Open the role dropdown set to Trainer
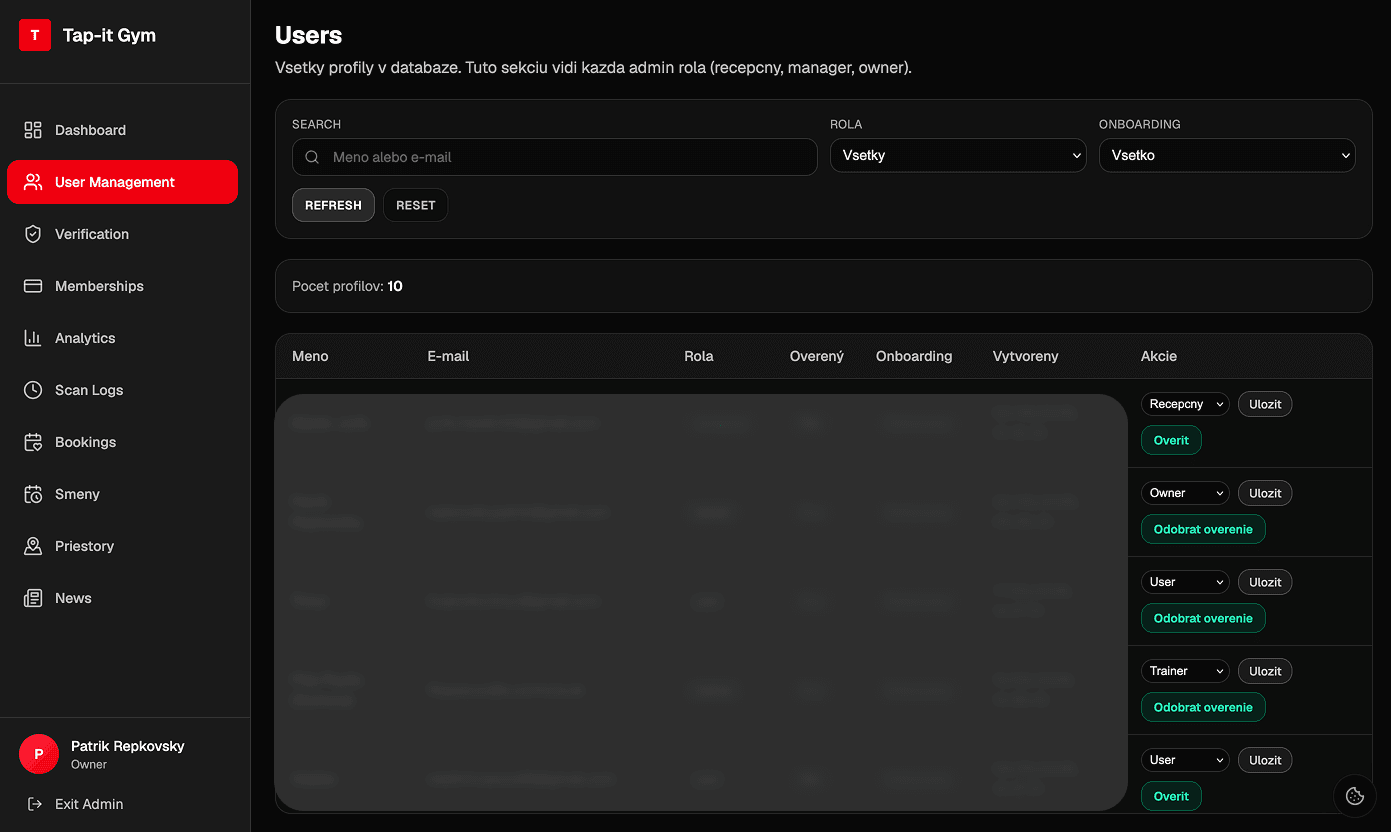Screen dimensions: 1391x832 [1185, 671]
